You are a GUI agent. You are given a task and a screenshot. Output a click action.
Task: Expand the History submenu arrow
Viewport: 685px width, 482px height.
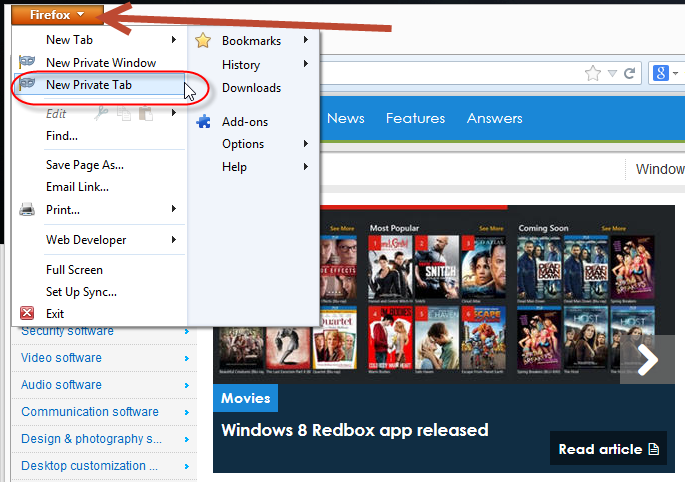[x=305, y=65]
